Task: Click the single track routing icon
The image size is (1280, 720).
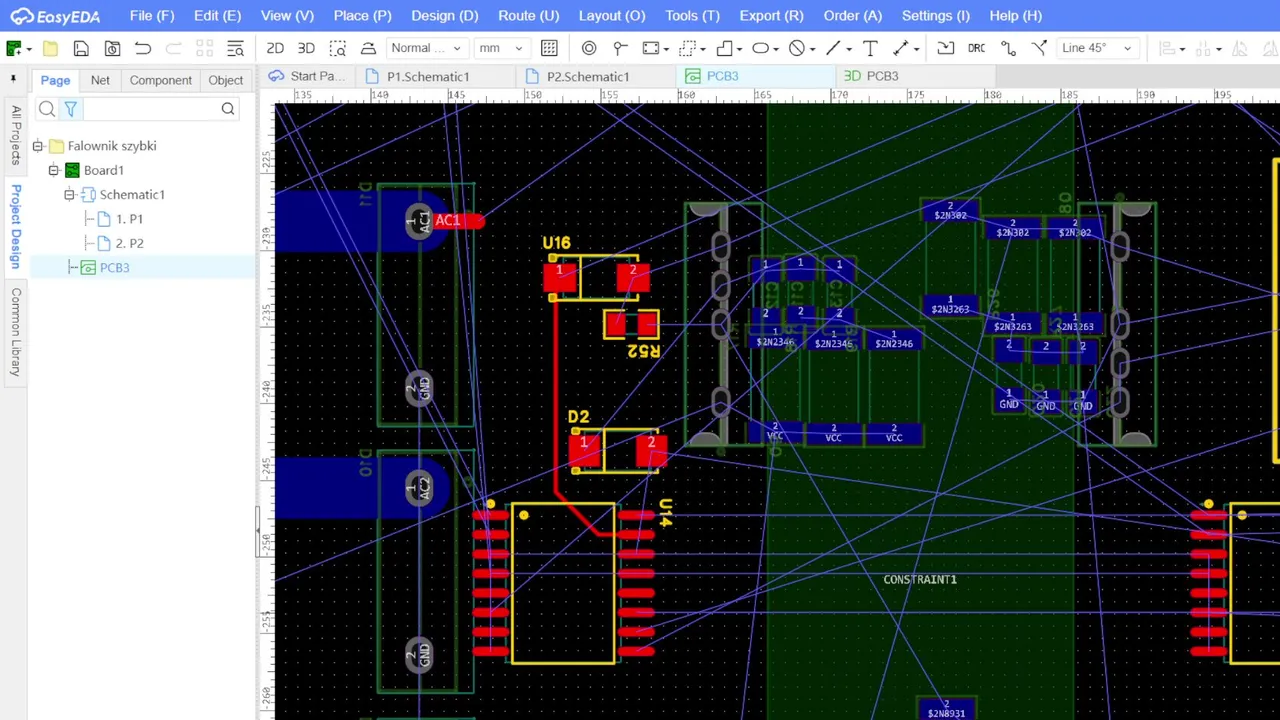Action: click(1007, 48)
